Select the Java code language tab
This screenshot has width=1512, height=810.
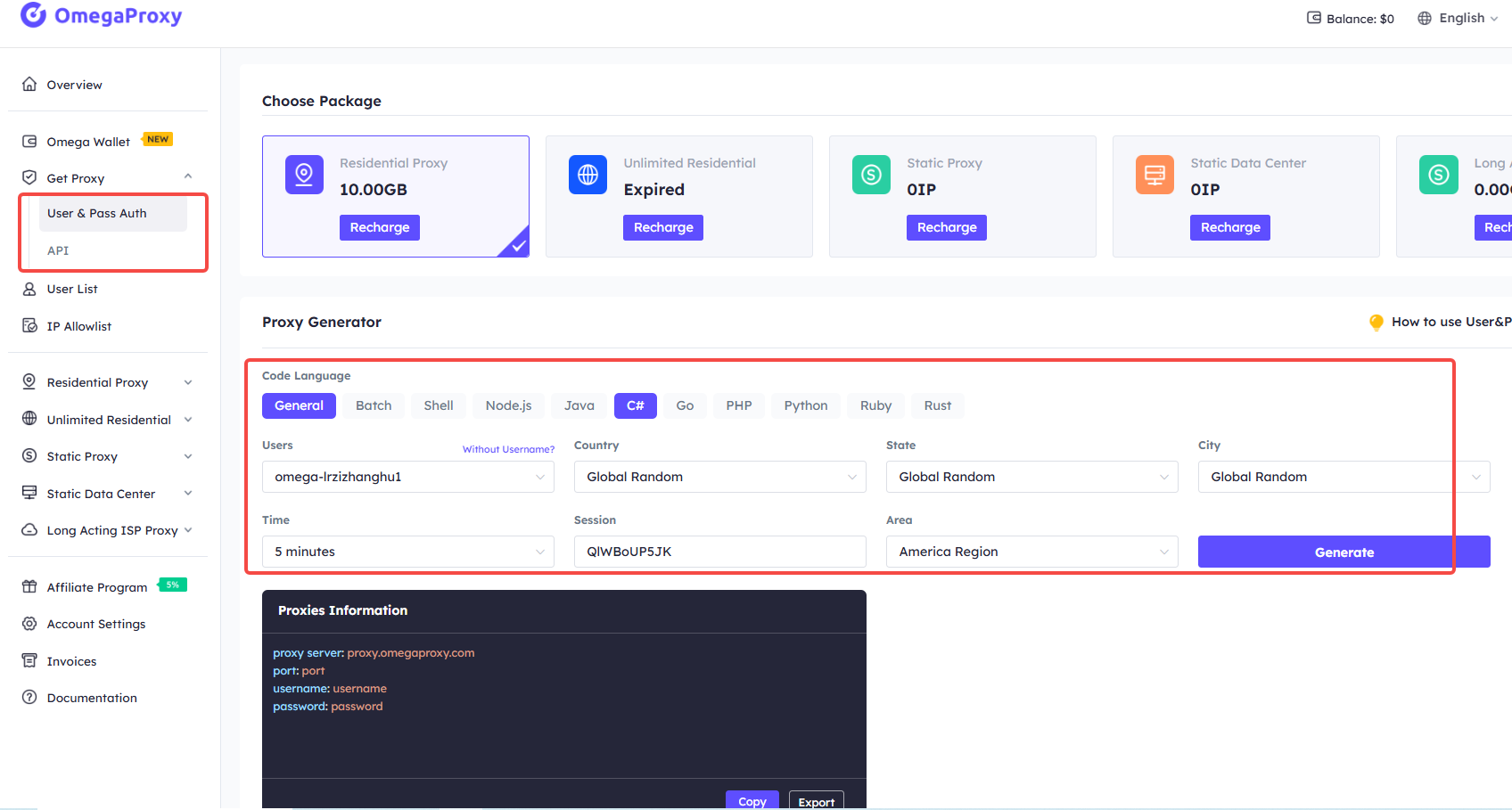pos(579,405)
